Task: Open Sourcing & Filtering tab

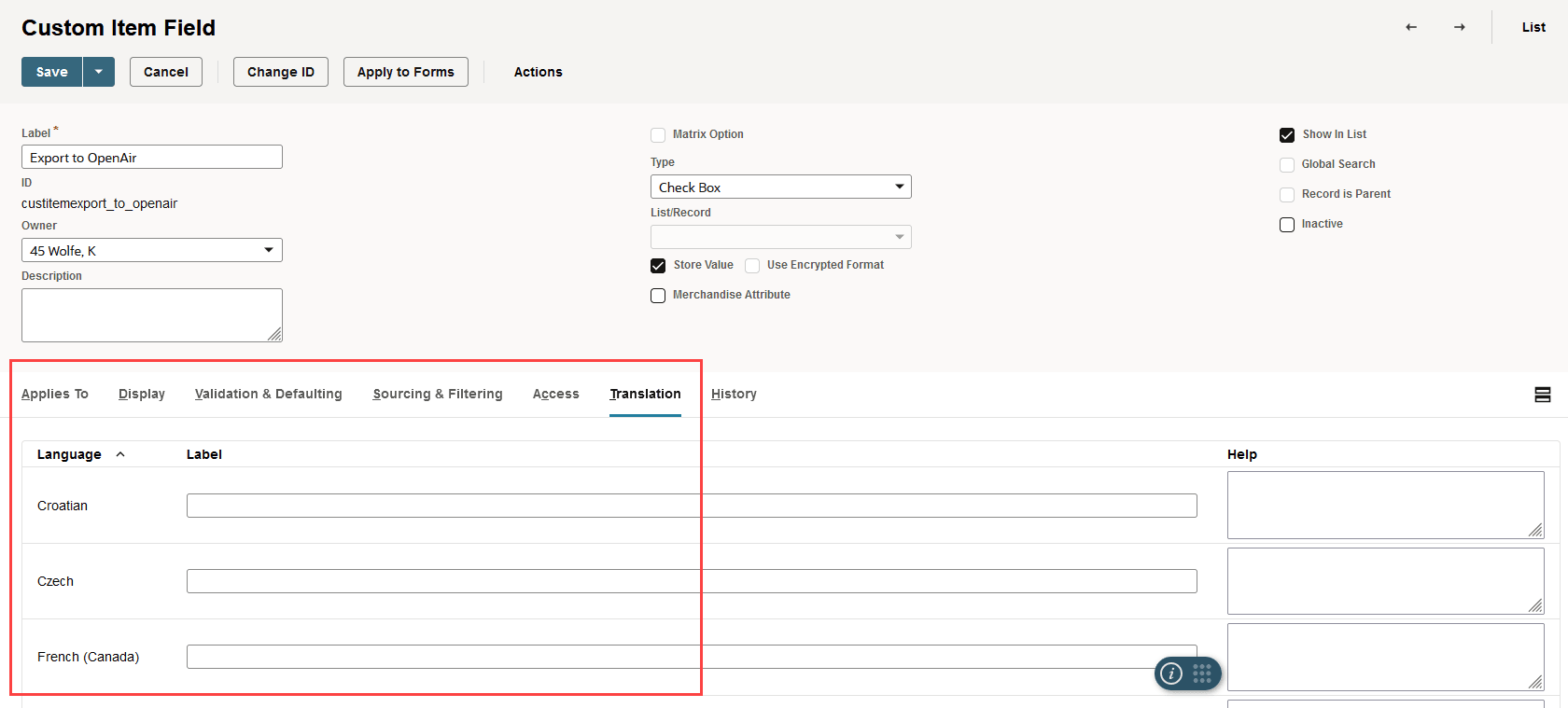Action: [x=438, y=394]
